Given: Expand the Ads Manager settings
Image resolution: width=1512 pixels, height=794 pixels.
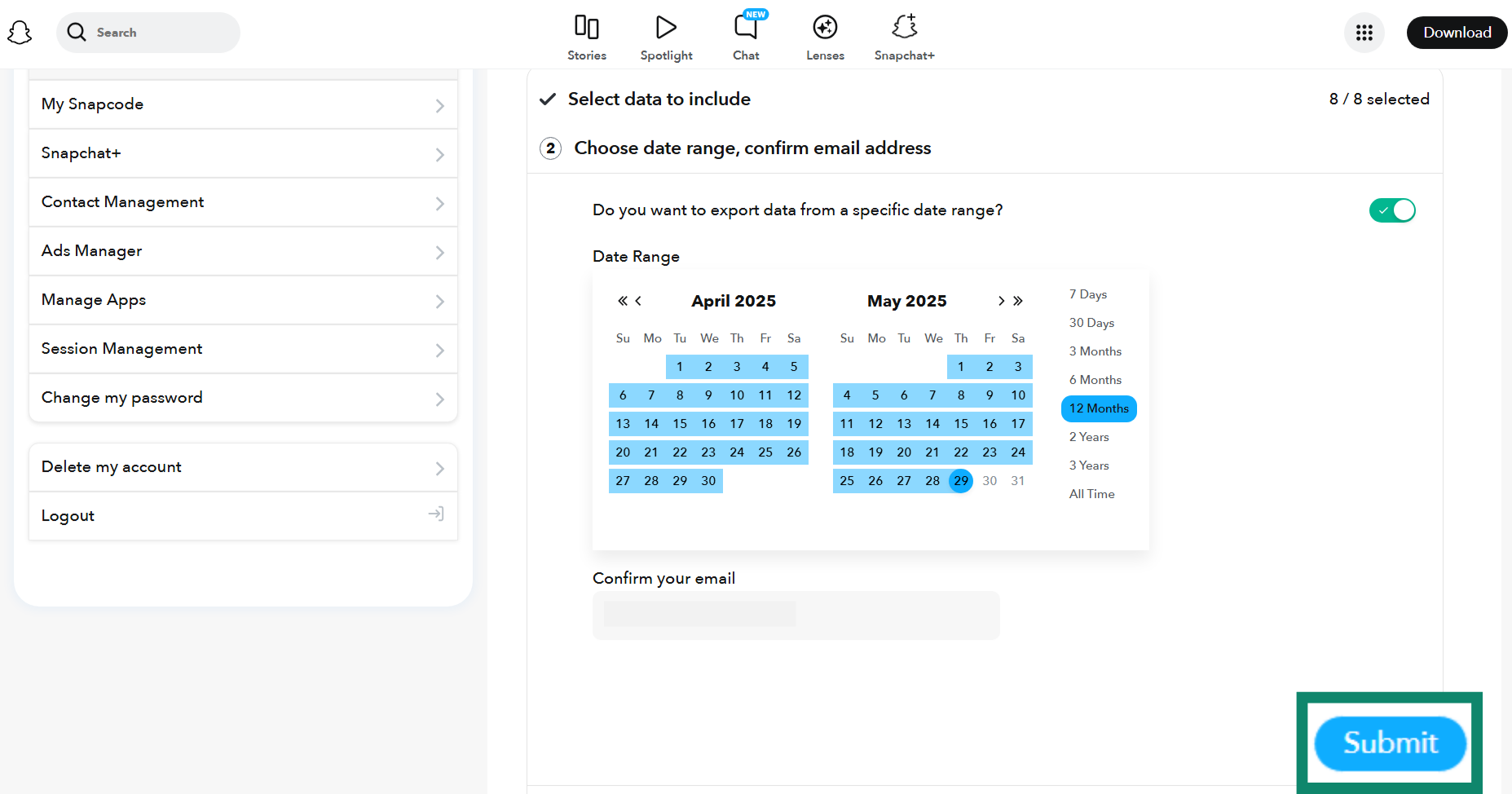Looking at the screenshot, I should 243,251.
